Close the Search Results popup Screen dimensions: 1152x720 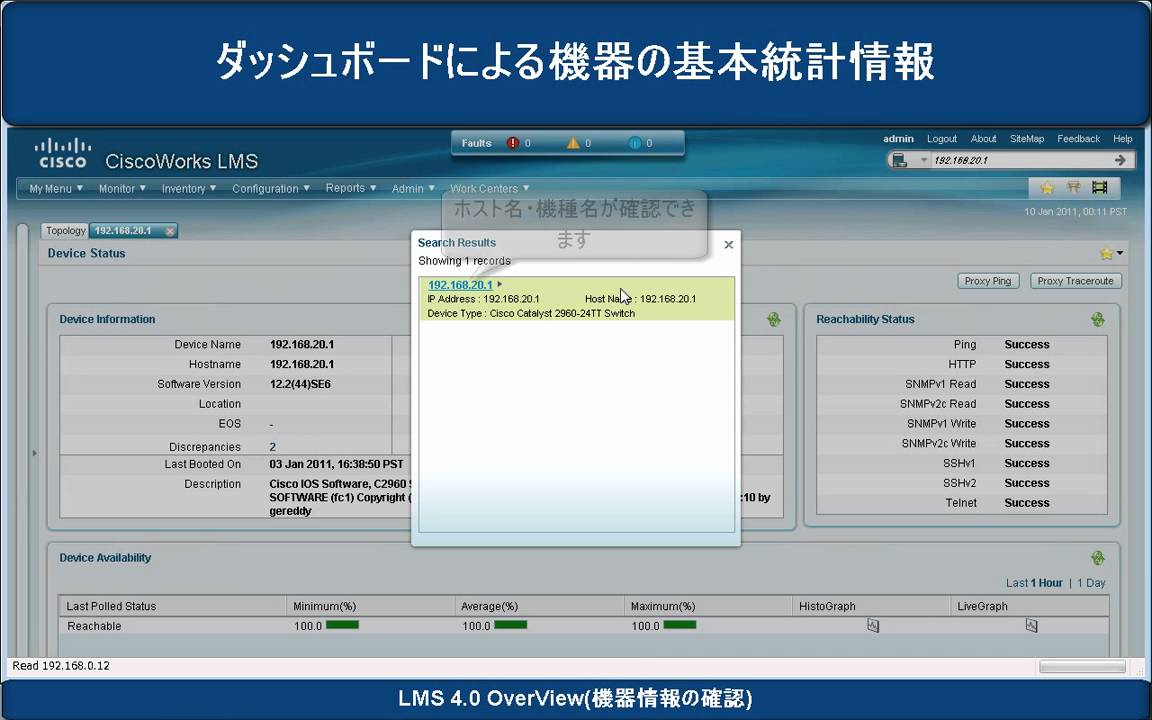[x=729, y=245]
